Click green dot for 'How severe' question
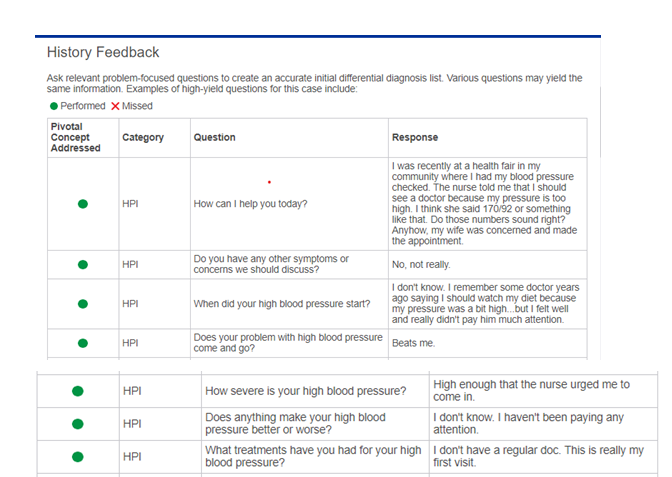 click(78, 391)
